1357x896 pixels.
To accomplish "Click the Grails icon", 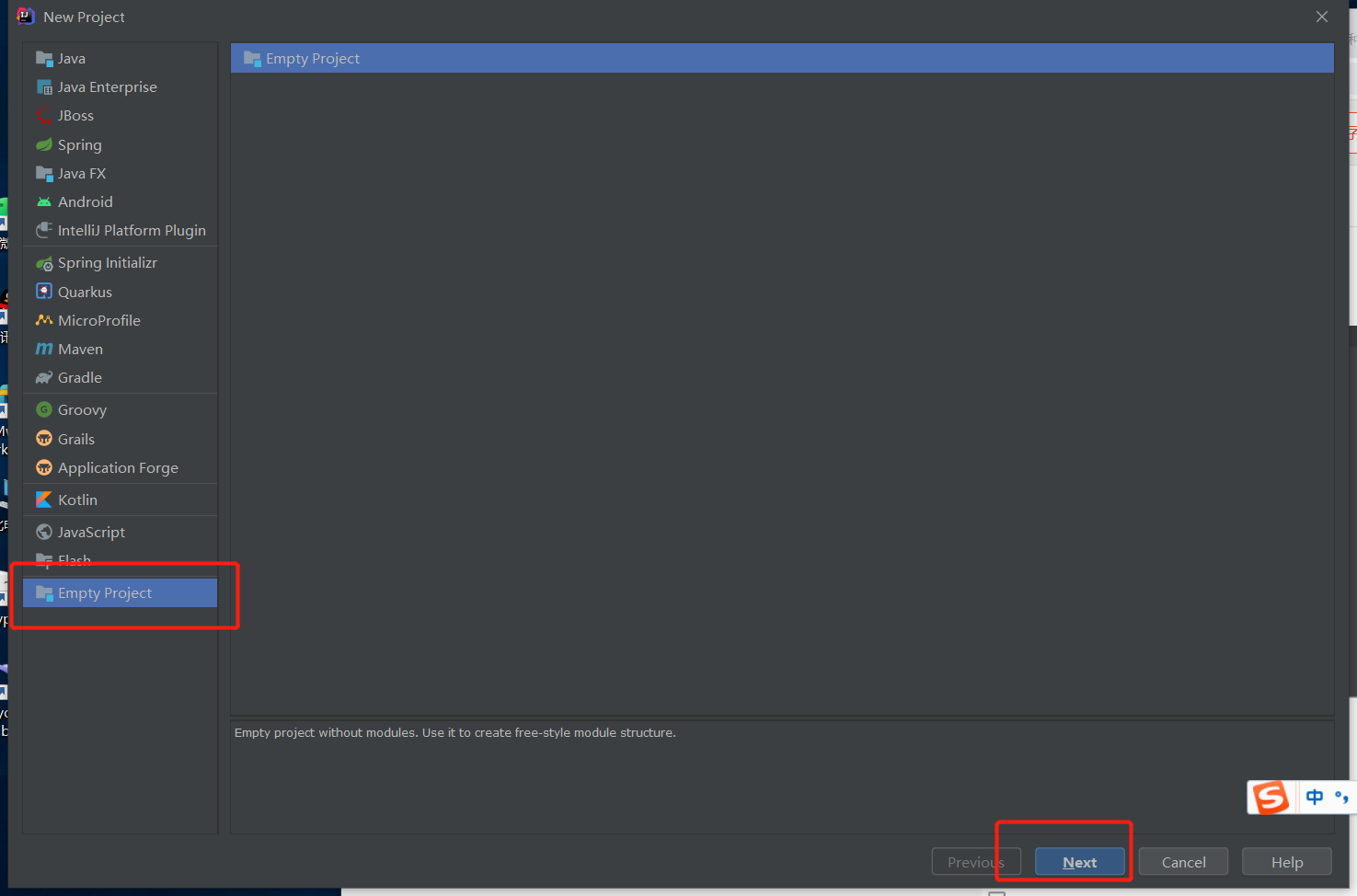I will coord(44,439).
